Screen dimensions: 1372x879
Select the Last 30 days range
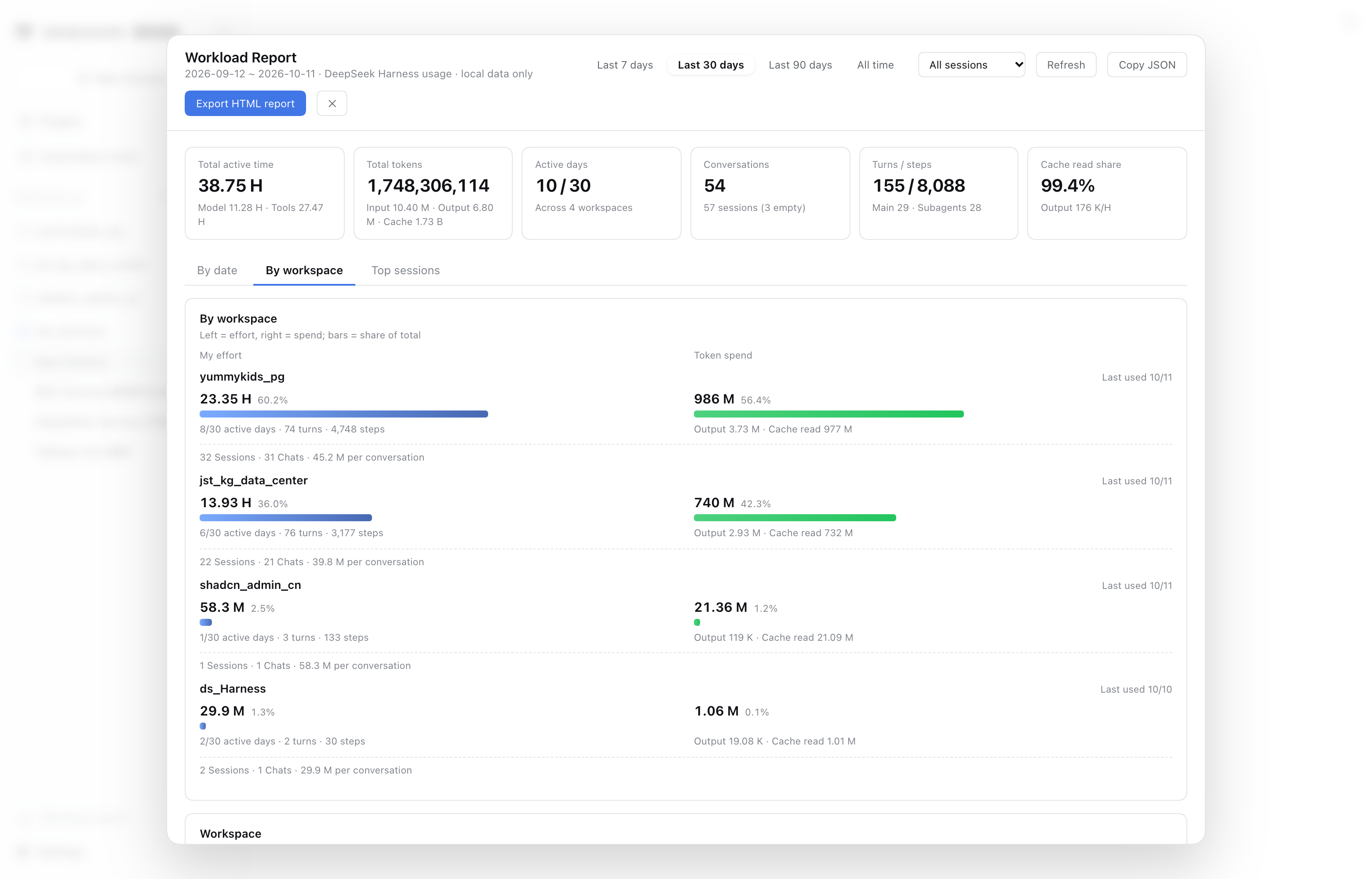coord(710,65)
